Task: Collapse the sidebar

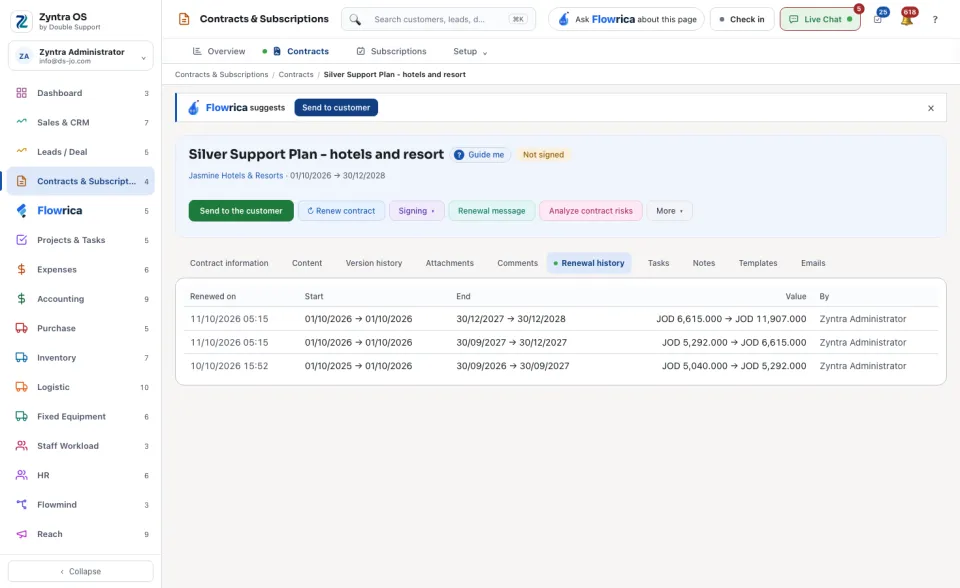Action: coord(81,571)
